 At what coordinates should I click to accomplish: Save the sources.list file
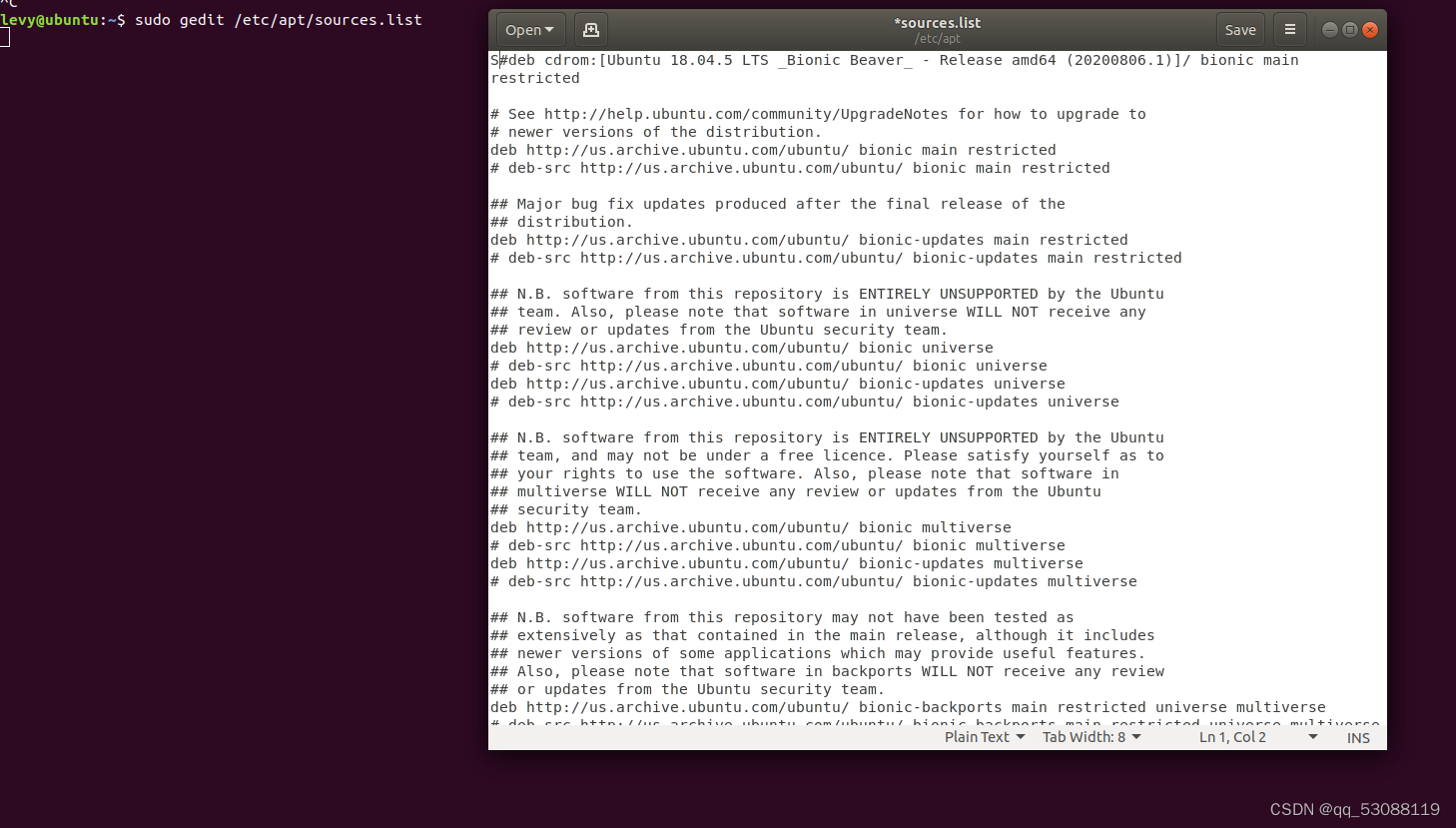[1240, 30]
